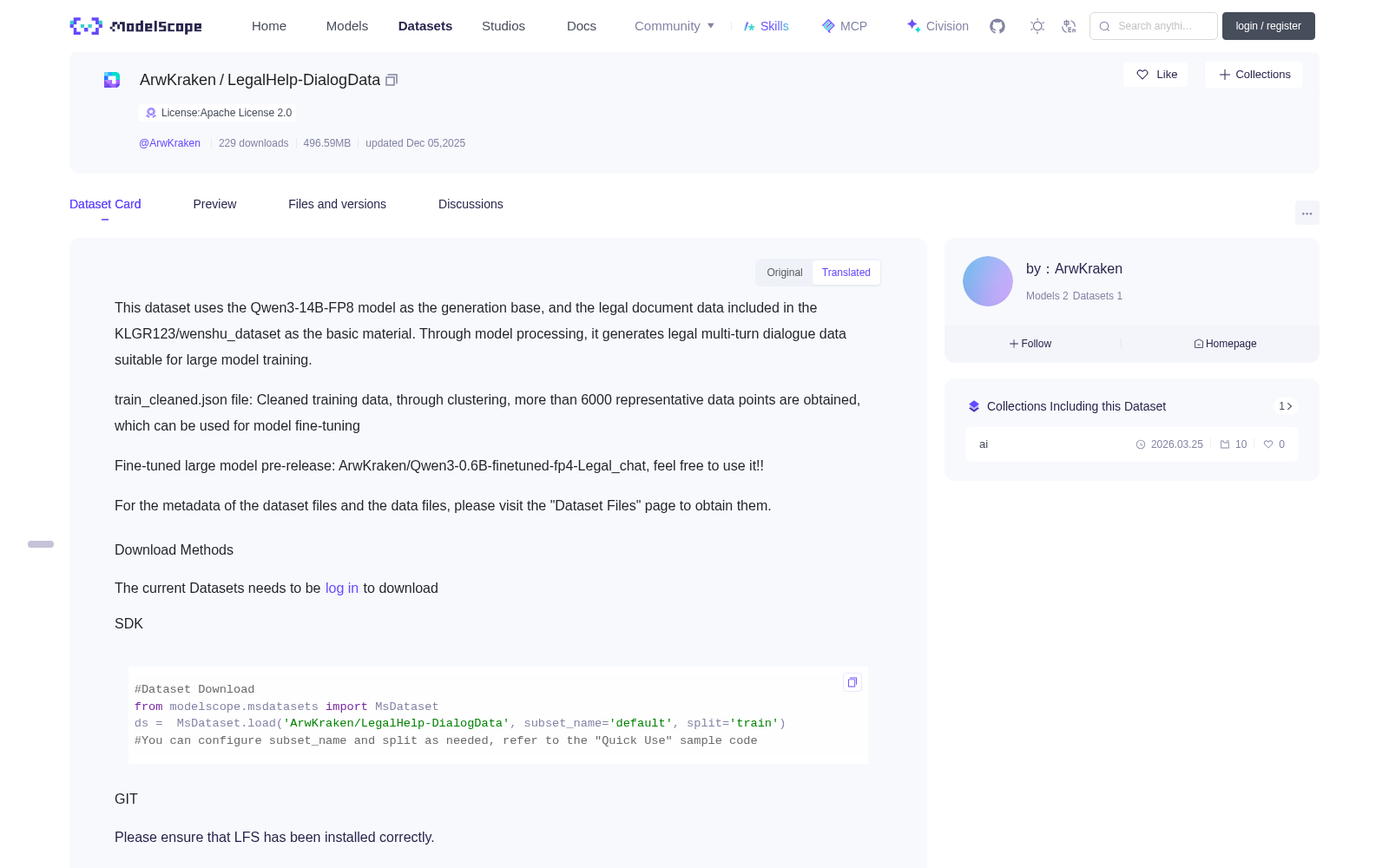
Task: Click the Civision star icon
Action: point(913,26)
